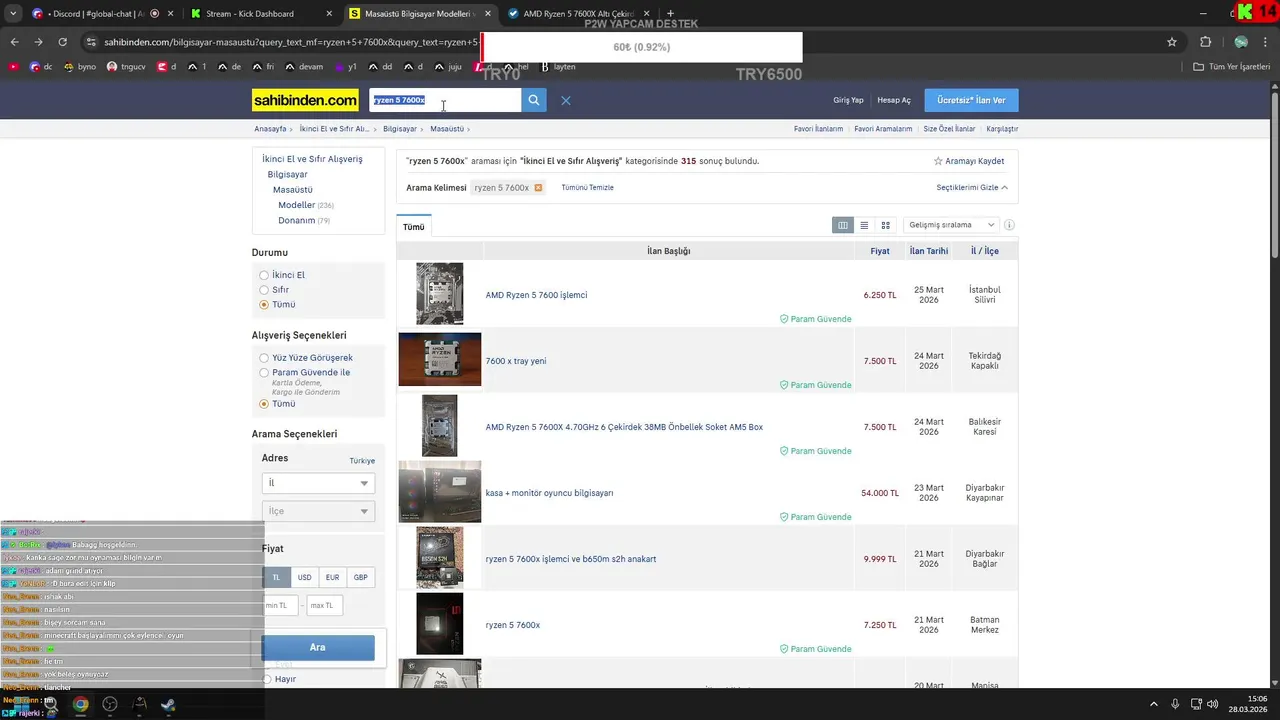Click the star icon of Aramayı Kaydet
Viewport: 1280px width, 720px height.
pos(938,161)
